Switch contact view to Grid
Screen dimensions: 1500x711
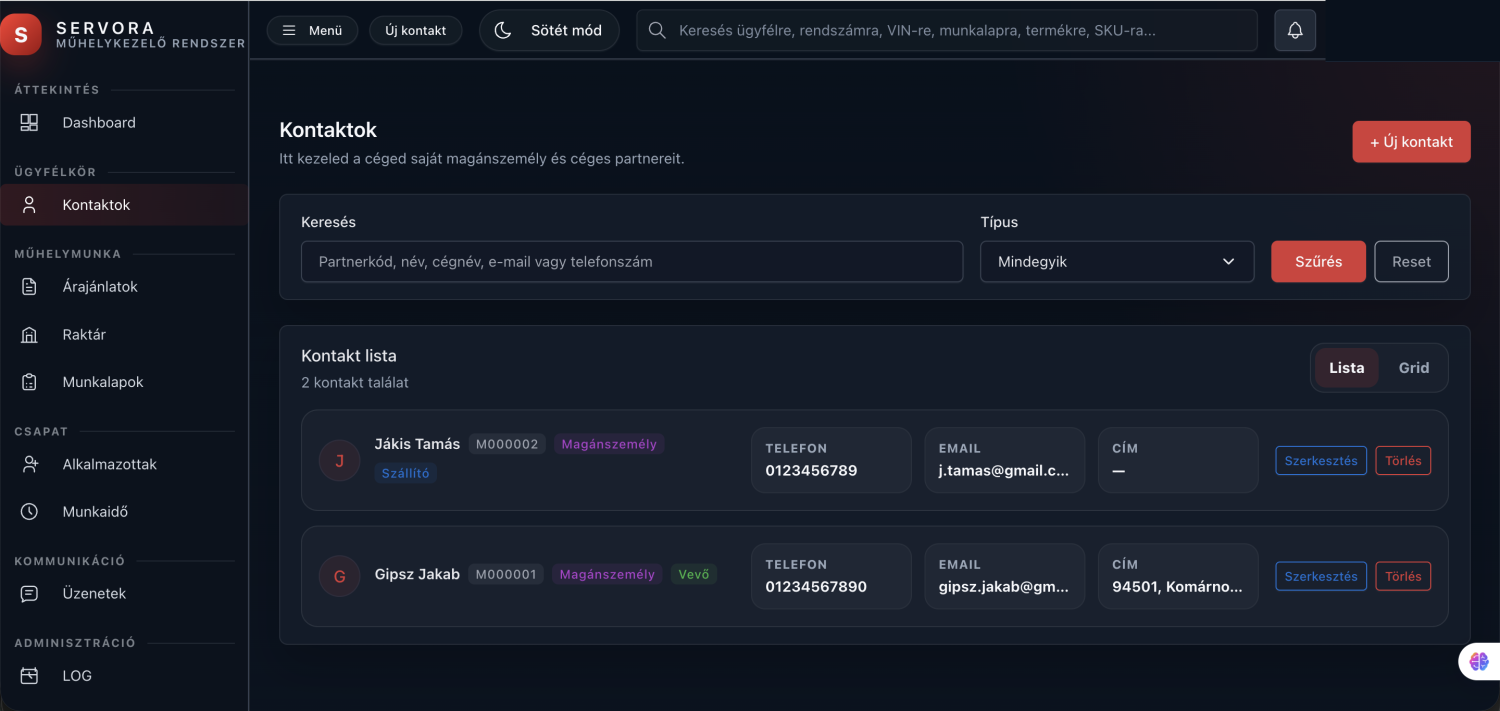[1414, 368]
